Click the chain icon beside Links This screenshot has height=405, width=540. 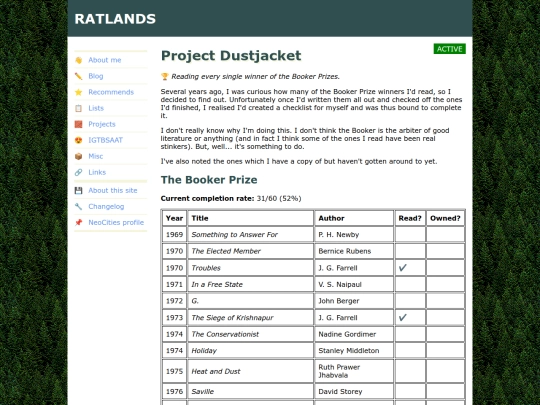click(x=79, y=172)
